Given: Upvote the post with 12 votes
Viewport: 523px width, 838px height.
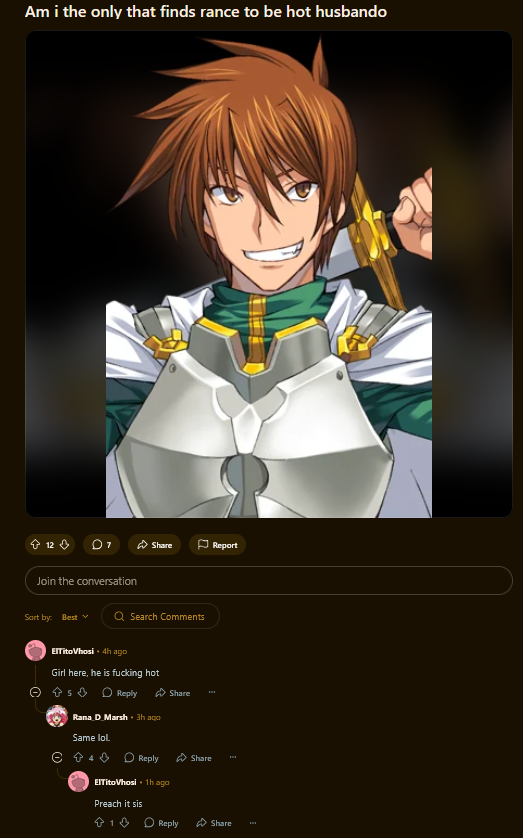Looking at the screenshot, I should pyautogui.click(x=35, y=545).
